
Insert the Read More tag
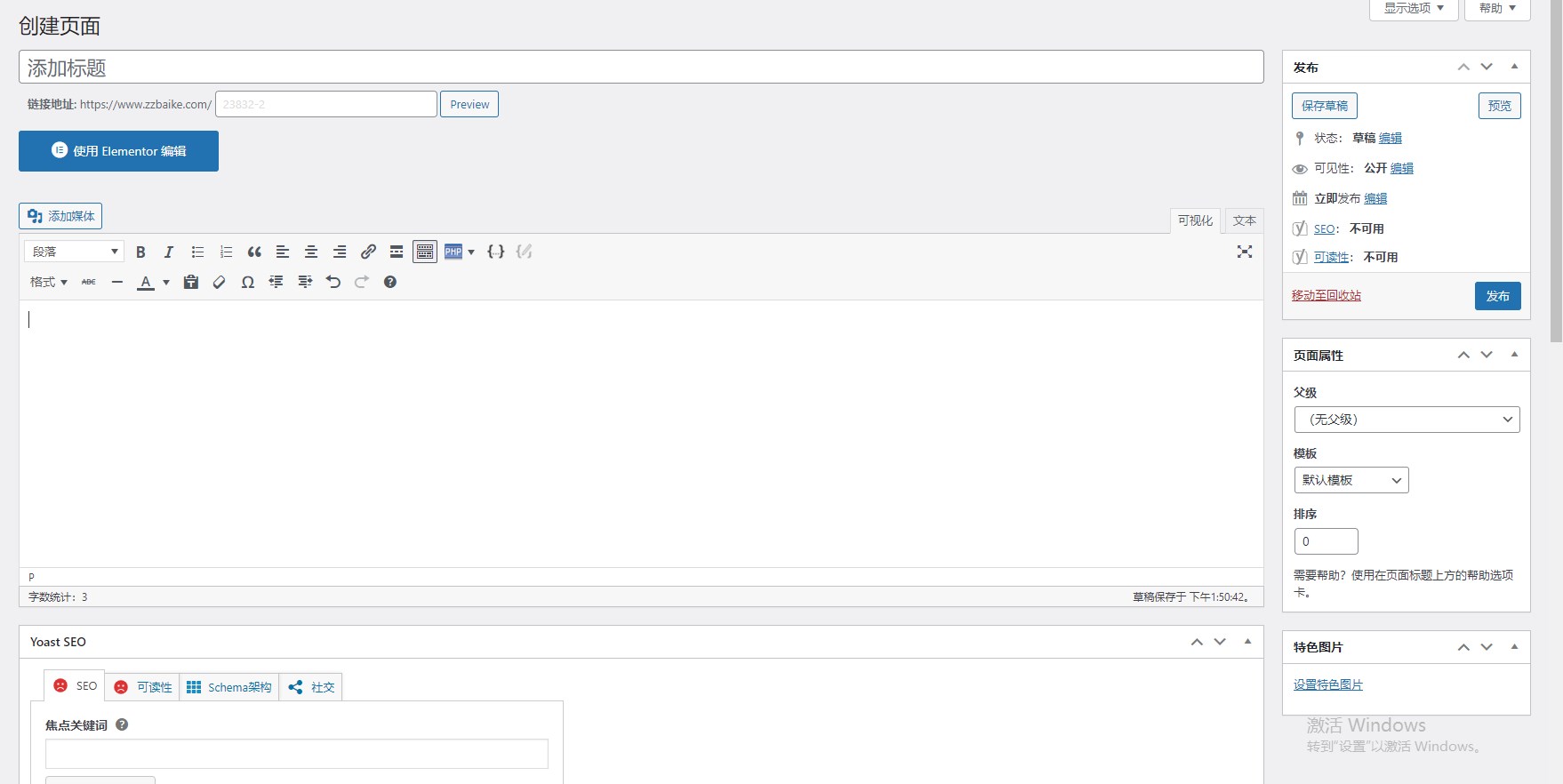397,252
